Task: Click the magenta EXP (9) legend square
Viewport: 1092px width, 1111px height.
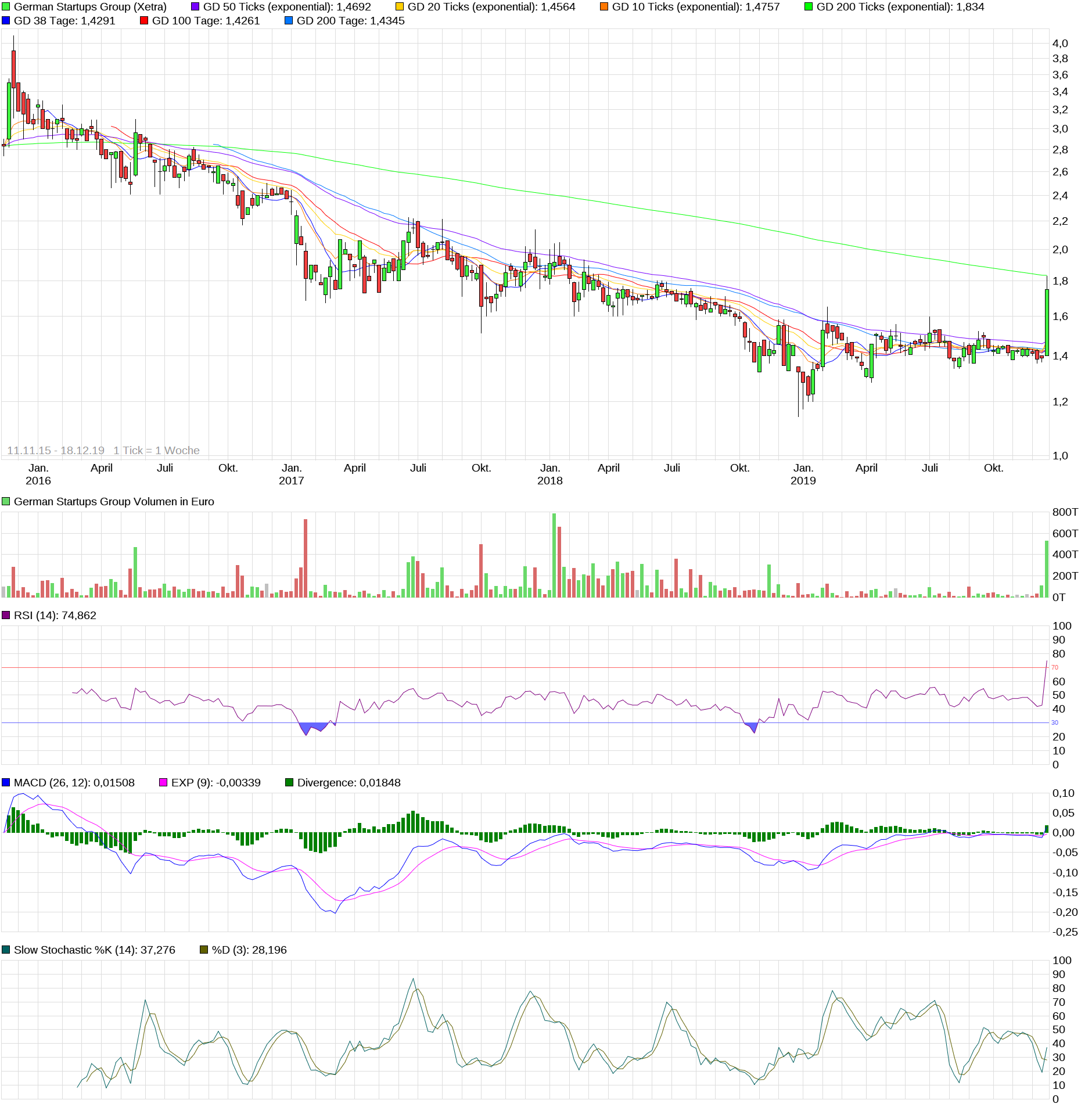Action: click(163, 783)
